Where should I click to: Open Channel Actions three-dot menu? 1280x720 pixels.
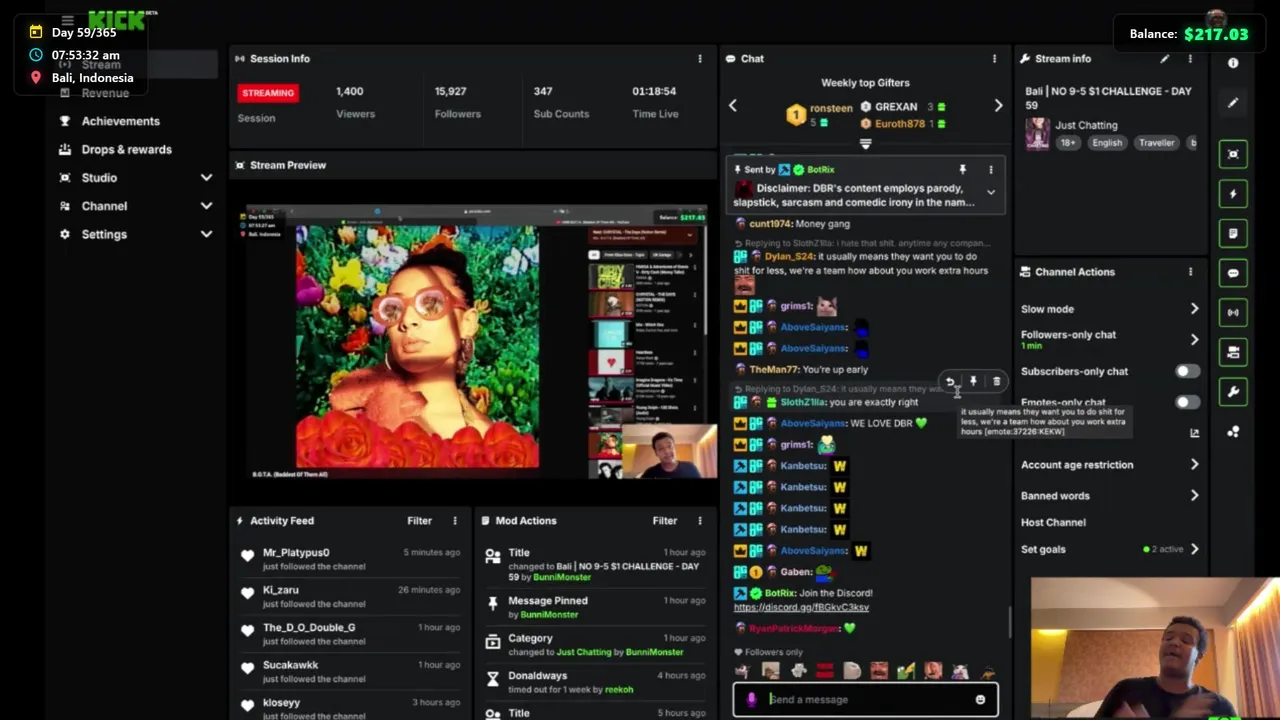1190,272
